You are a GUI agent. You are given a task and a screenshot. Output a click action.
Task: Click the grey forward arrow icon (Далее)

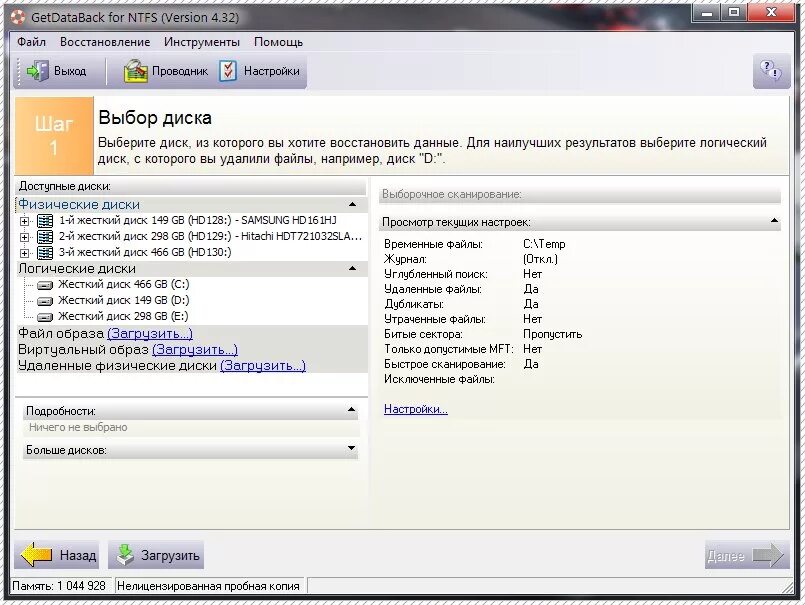(x=768, y=555)
